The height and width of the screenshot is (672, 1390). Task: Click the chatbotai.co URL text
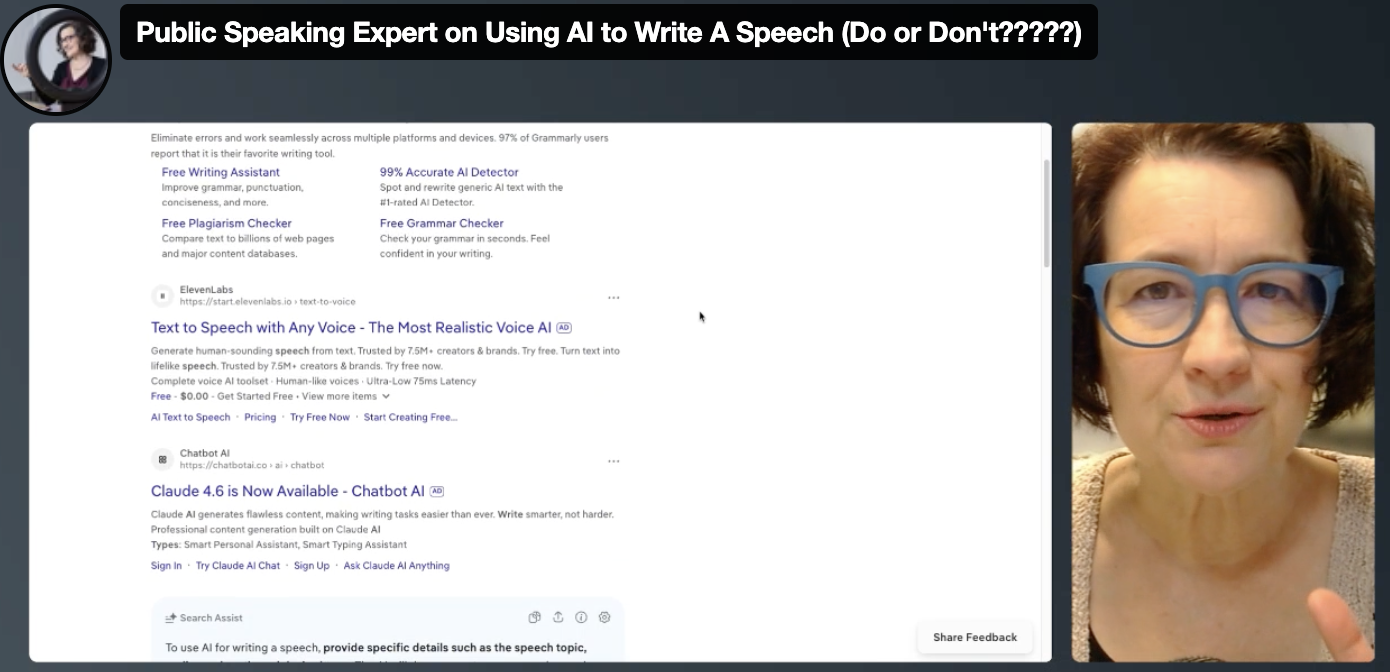click(252, 465)
